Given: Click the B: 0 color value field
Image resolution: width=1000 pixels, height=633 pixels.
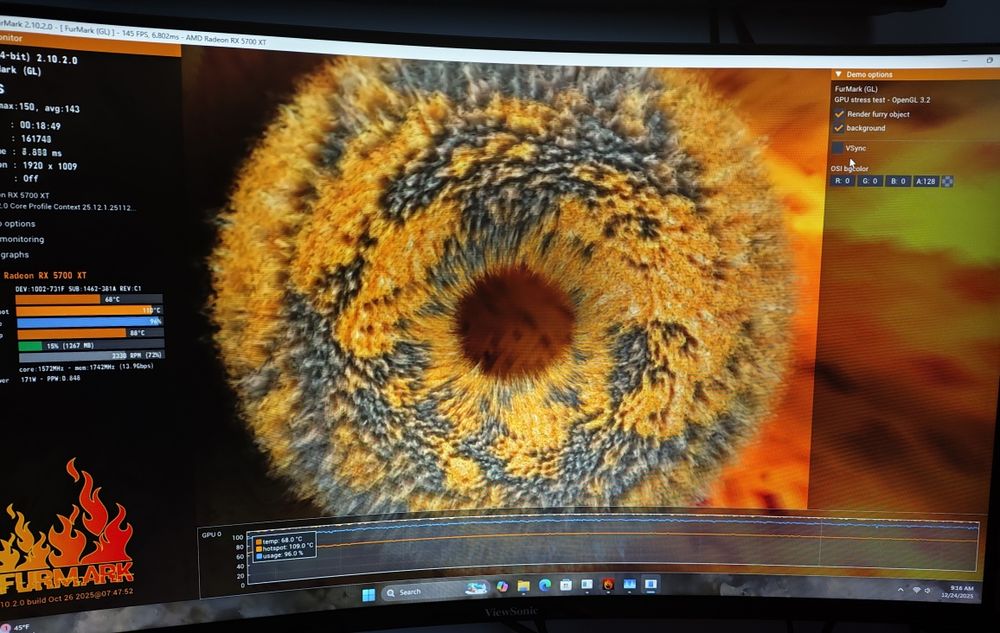Looking at the screenshot, I should 898,181.
